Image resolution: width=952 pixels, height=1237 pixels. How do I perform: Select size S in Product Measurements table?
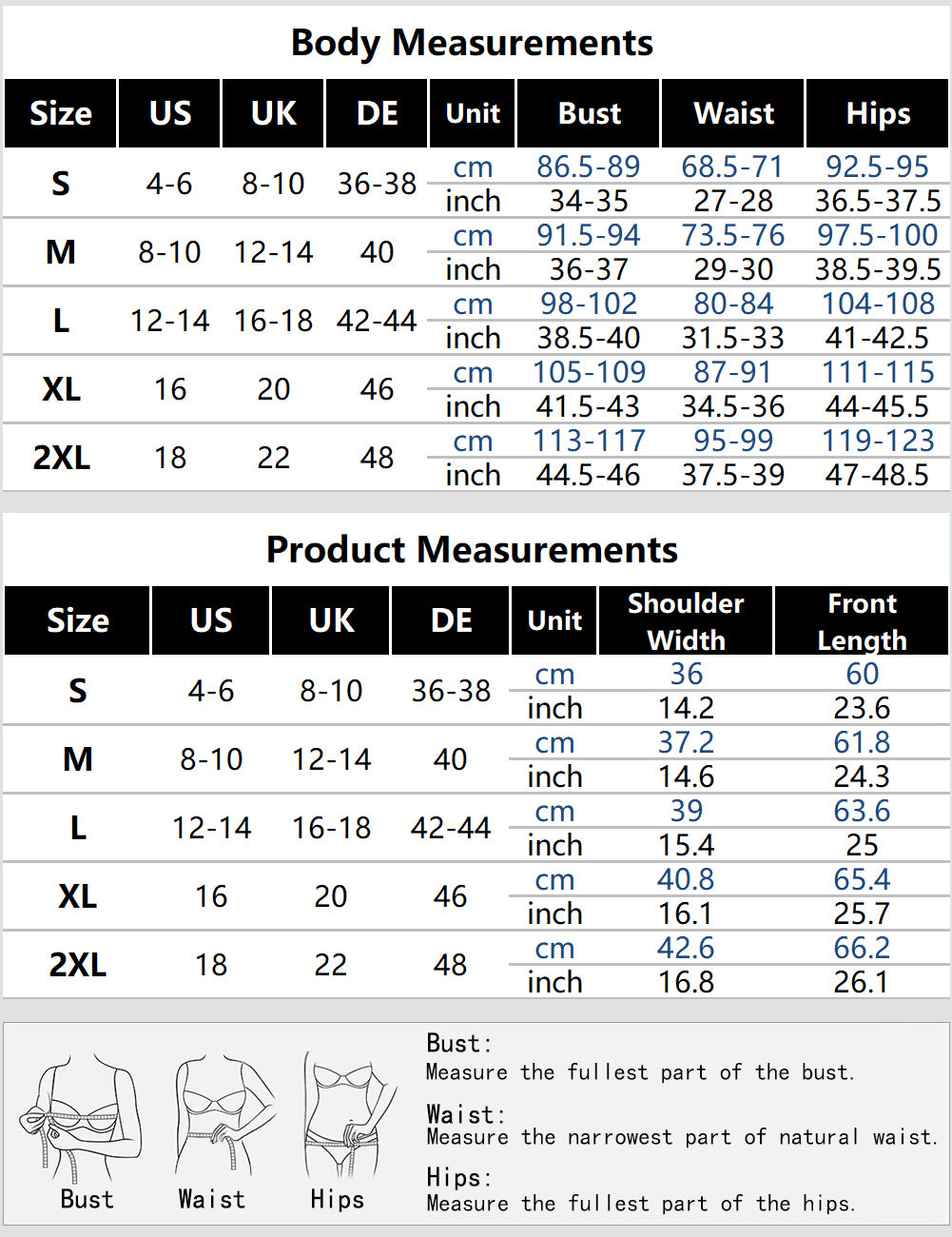click(x=77, y=691)
